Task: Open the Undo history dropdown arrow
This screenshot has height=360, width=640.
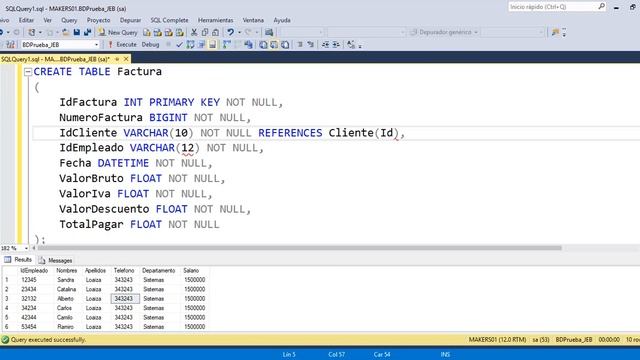Action: [x=239, y=32]
